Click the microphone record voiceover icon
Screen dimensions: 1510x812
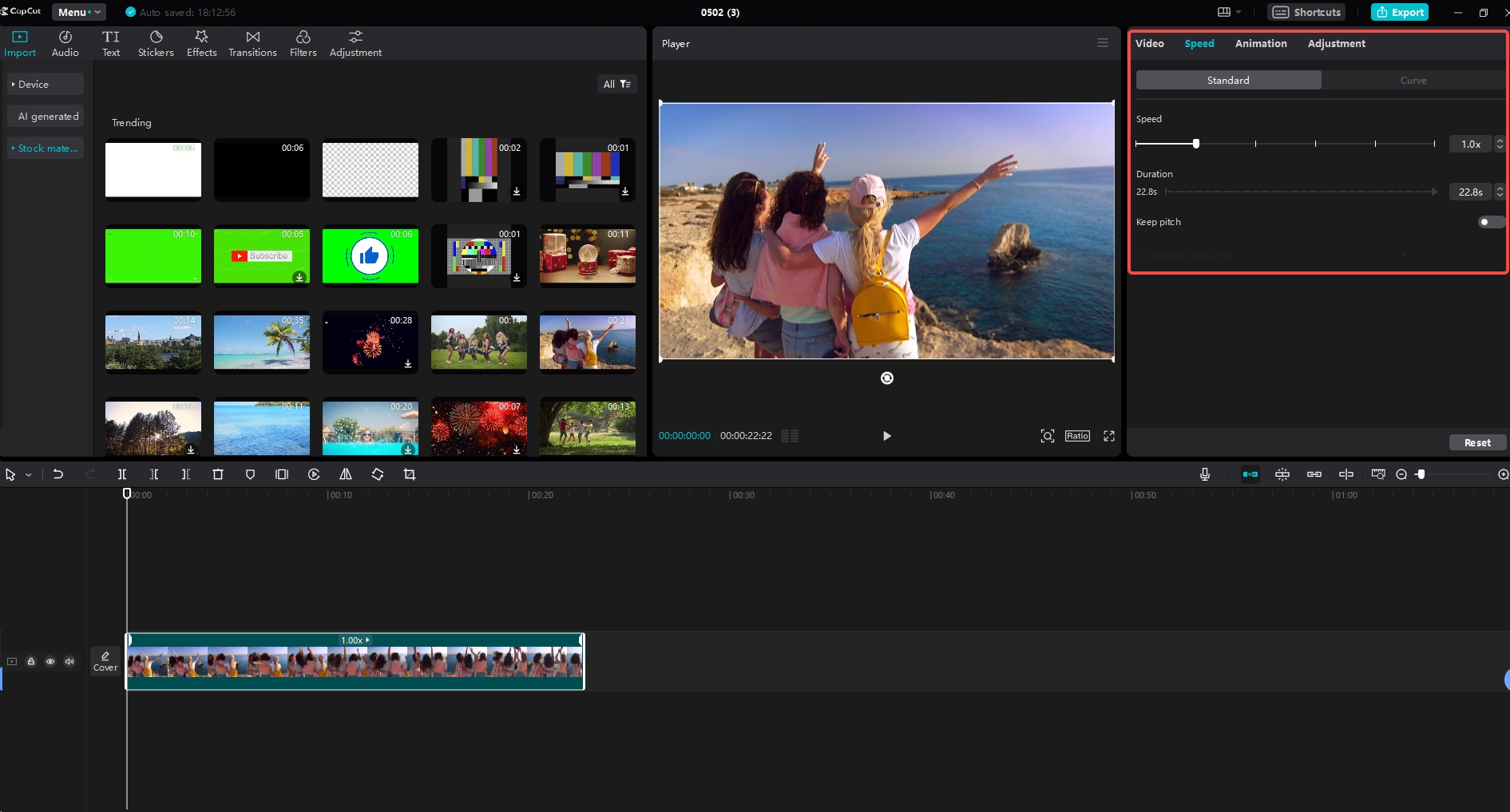tap(1205, 474)
